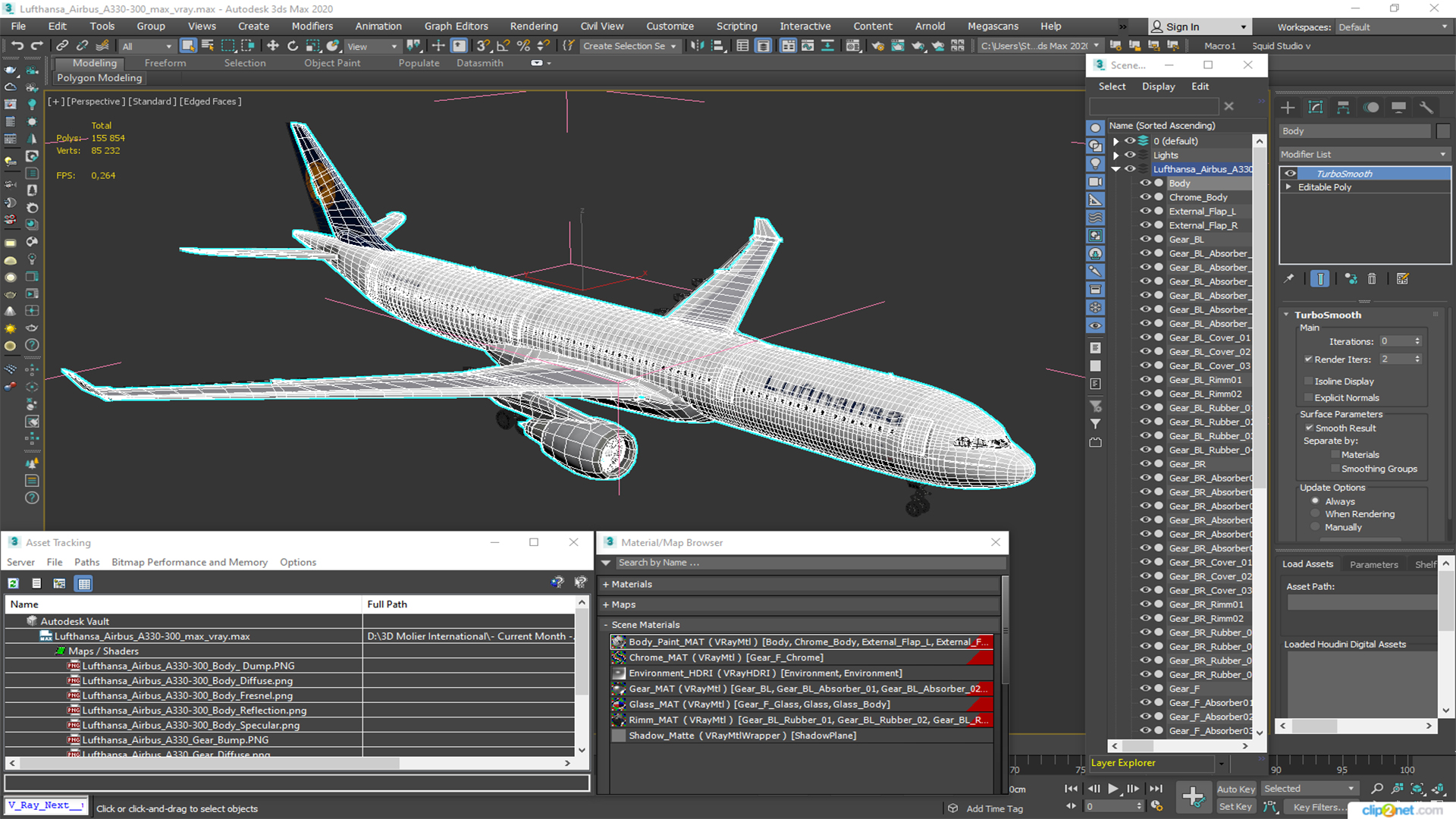Hide the Chrome_Body object via eye icon
The width and height of the screenshot is (1456, 819).
tap(1145, 197)
